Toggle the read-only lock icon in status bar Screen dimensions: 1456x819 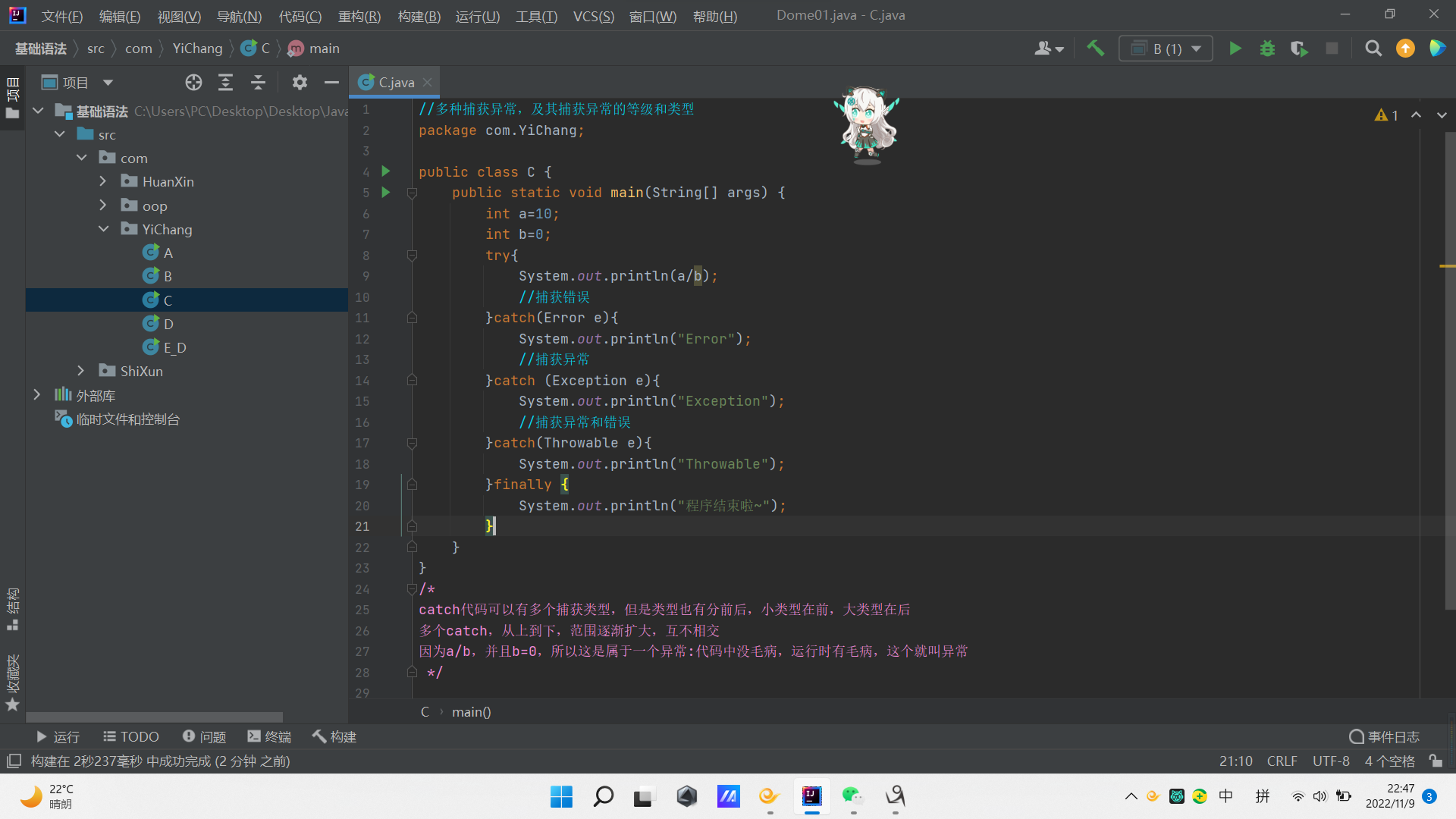click(x=1436, y=761)
